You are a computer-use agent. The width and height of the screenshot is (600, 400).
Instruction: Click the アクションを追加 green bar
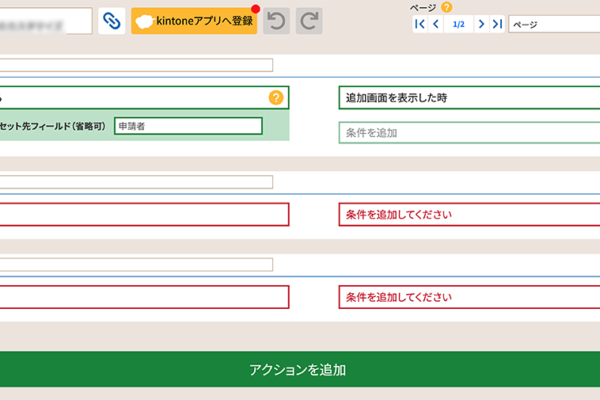click(300, 370)
